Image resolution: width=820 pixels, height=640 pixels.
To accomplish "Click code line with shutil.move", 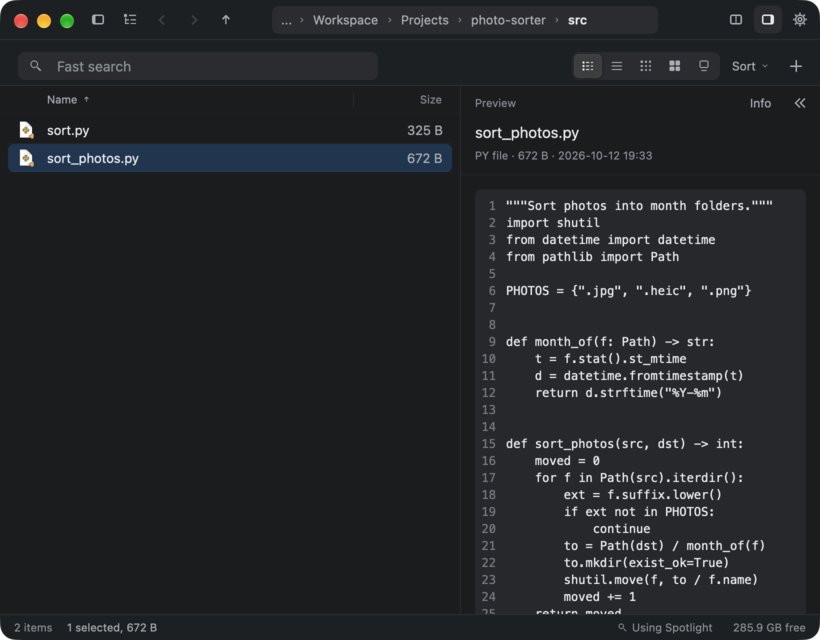I will coord(660,580).
